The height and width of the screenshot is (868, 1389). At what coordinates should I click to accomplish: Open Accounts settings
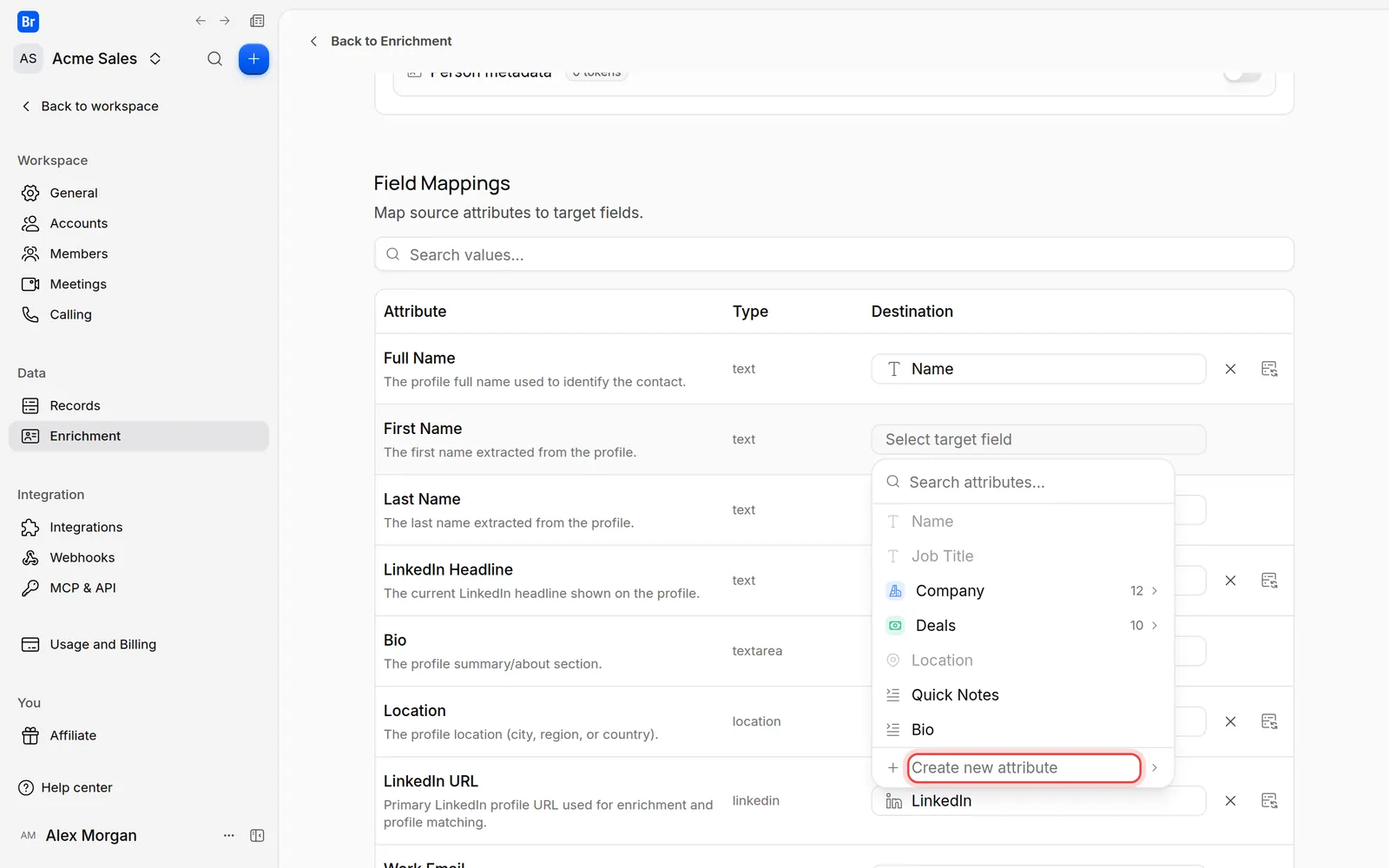point(139,223)
